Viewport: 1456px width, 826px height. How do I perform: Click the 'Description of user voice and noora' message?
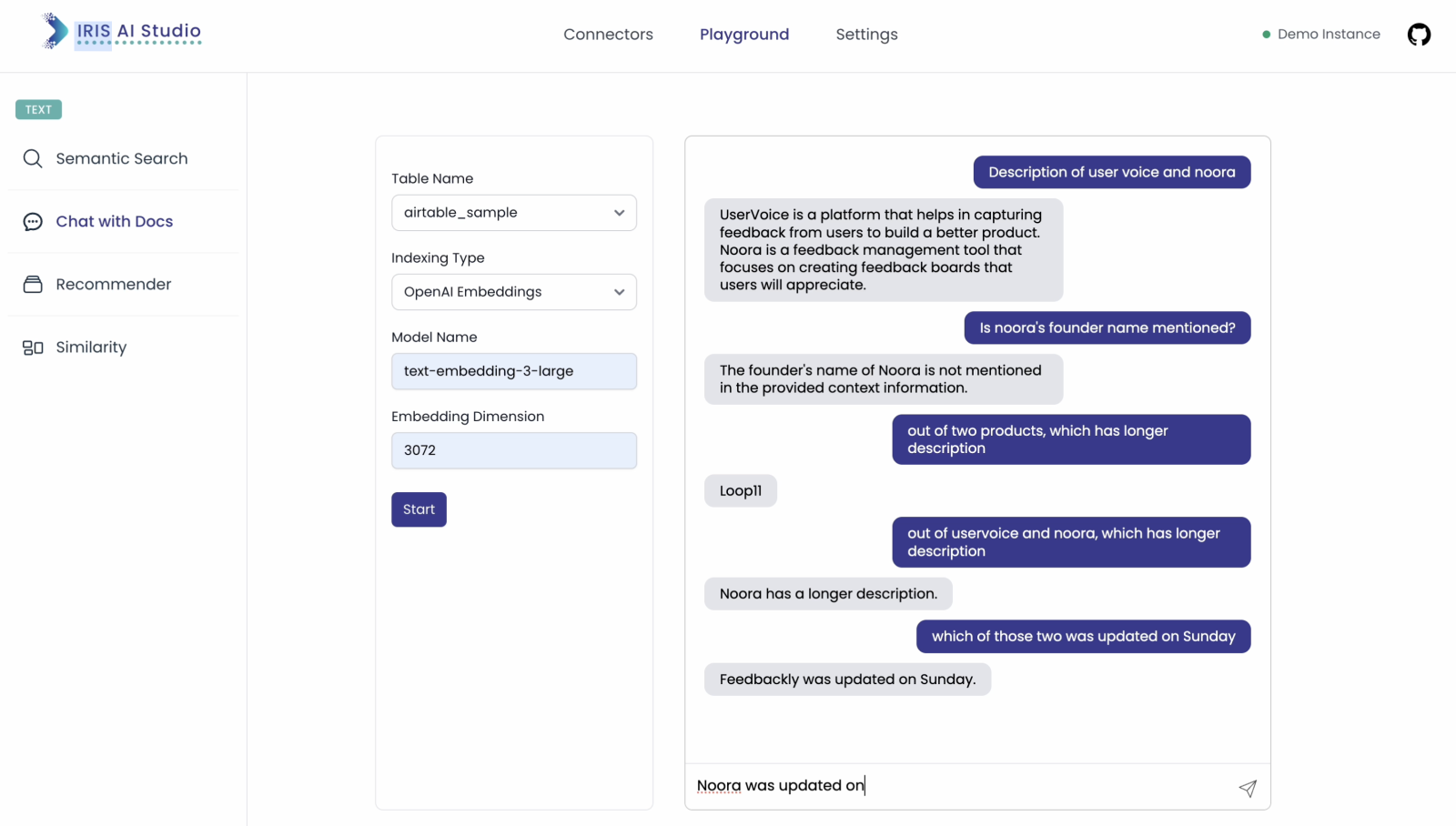[x=1111, y=172]
